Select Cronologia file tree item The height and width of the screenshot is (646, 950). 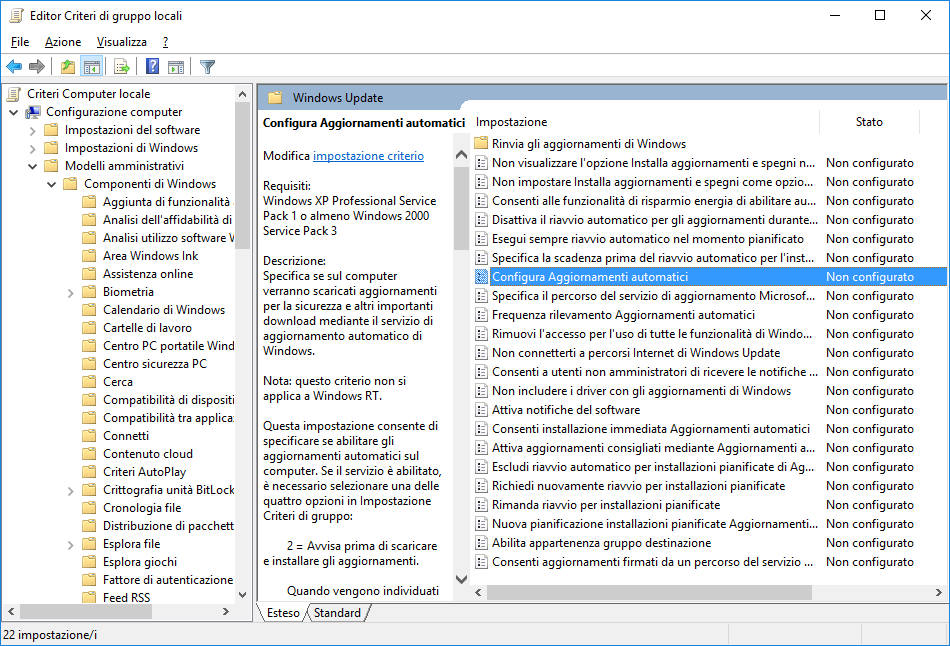(142, 508)
